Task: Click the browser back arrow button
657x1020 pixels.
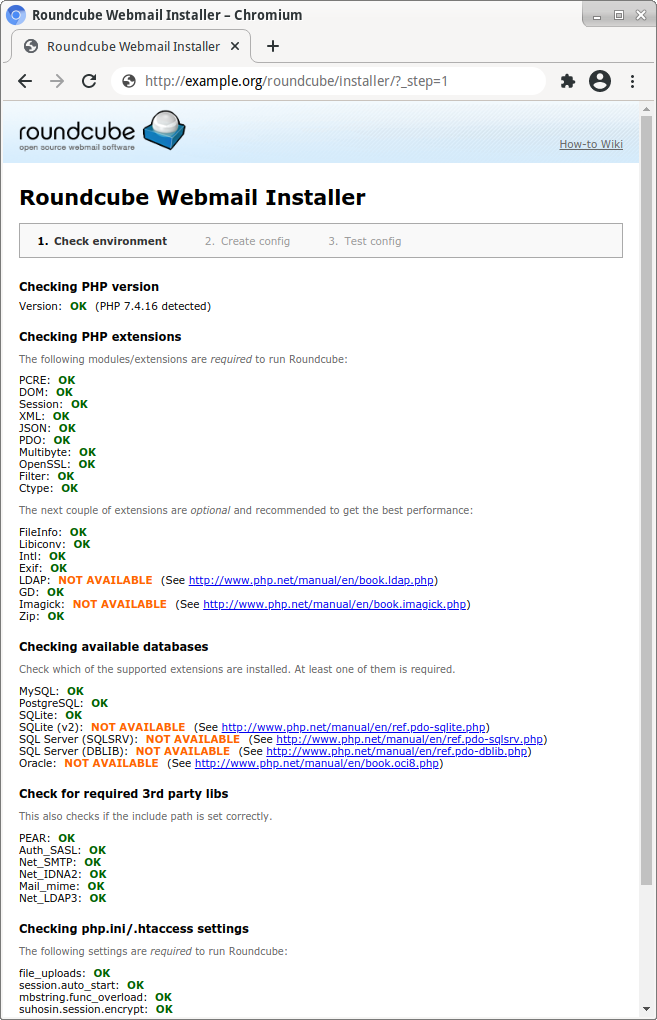Action: pos(25,81)
